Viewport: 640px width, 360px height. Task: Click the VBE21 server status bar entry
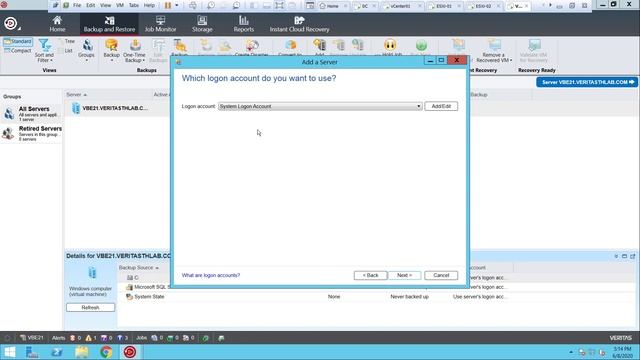coord(31,338)
